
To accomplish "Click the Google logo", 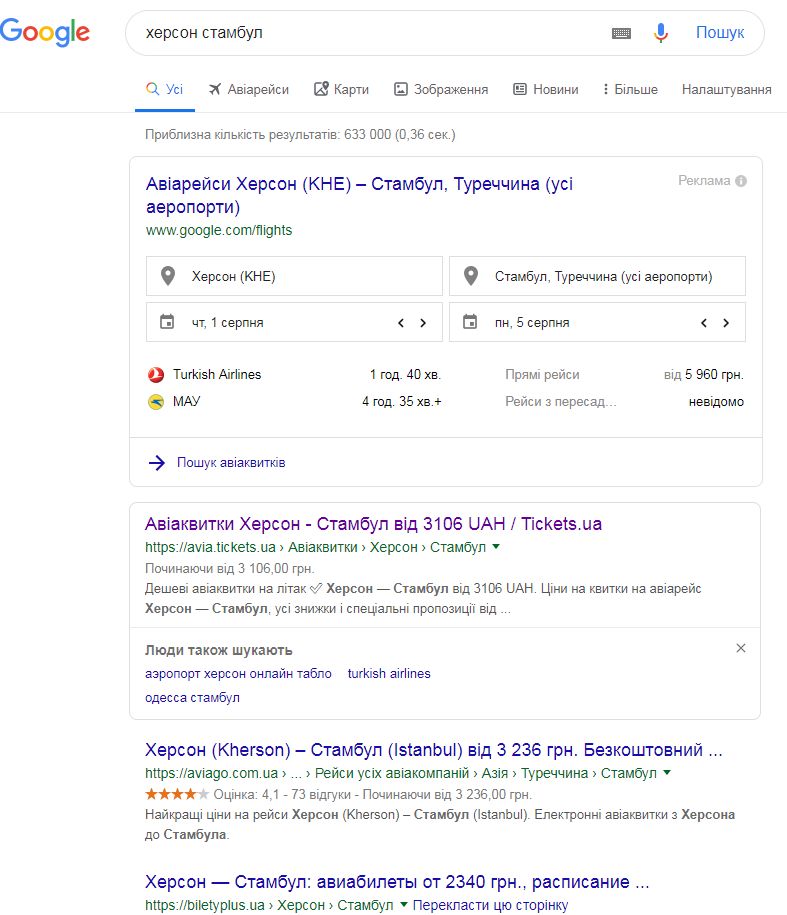I will [45, 32].
